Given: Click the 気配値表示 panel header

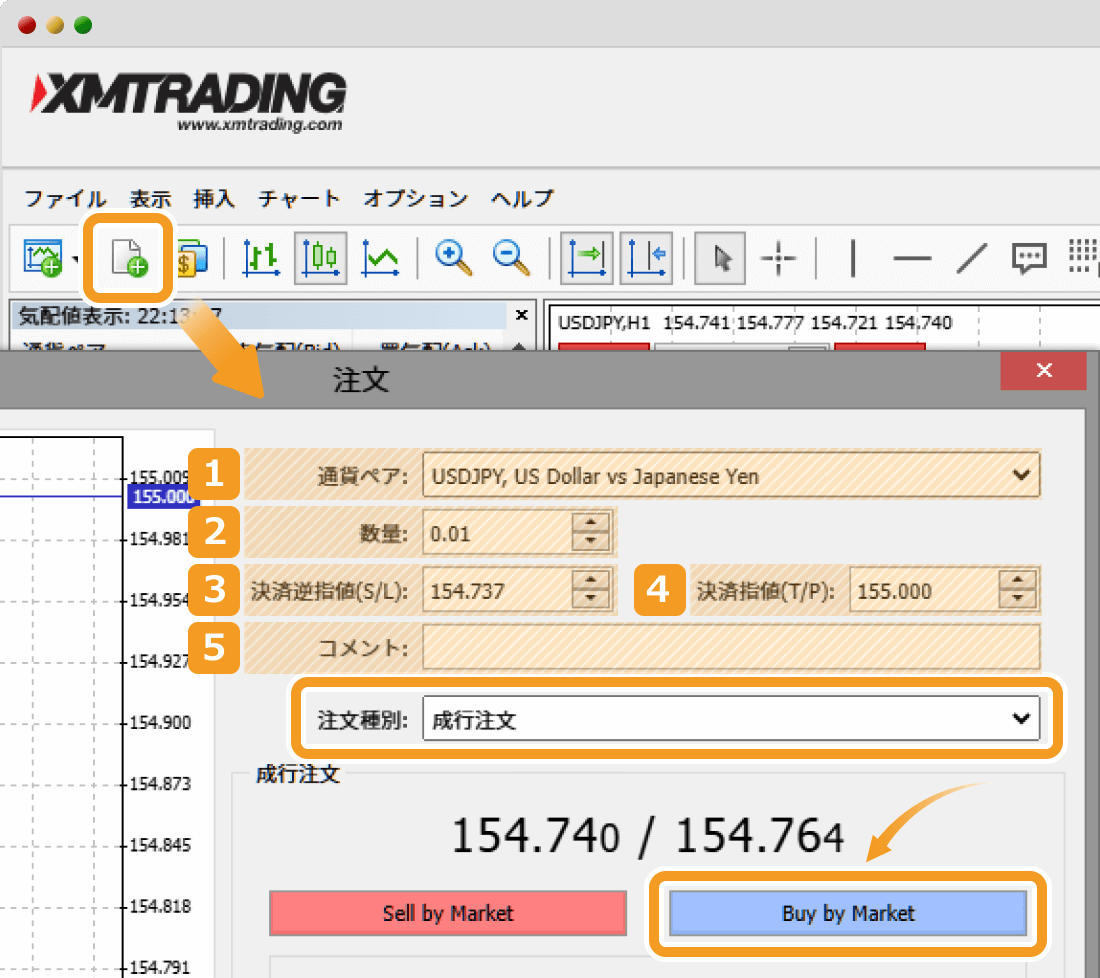Looking at the screenshot, I should tap(260, 316).
